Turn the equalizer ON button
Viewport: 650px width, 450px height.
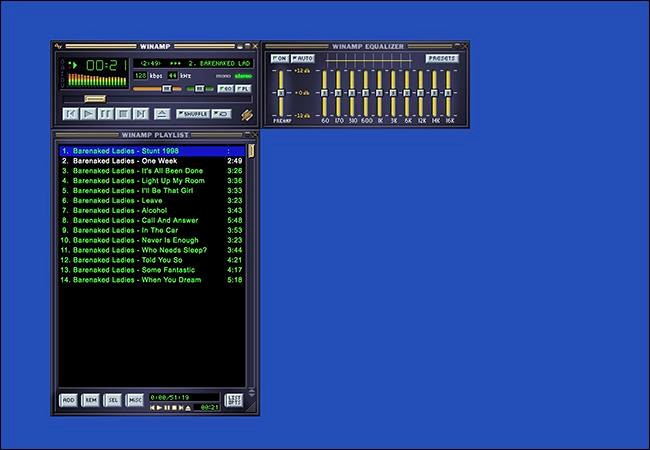click(279, 58)
